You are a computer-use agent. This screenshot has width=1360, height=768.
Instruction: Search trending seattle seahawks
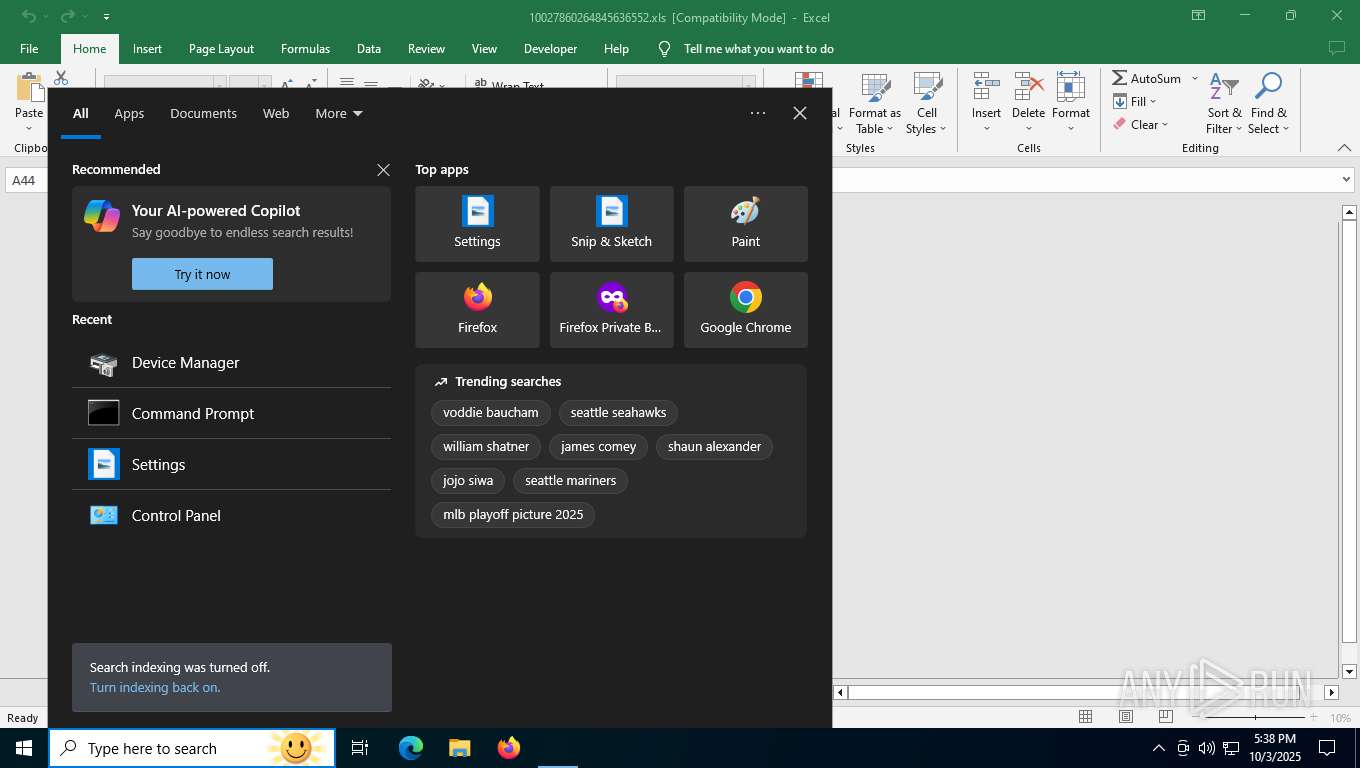618,412
